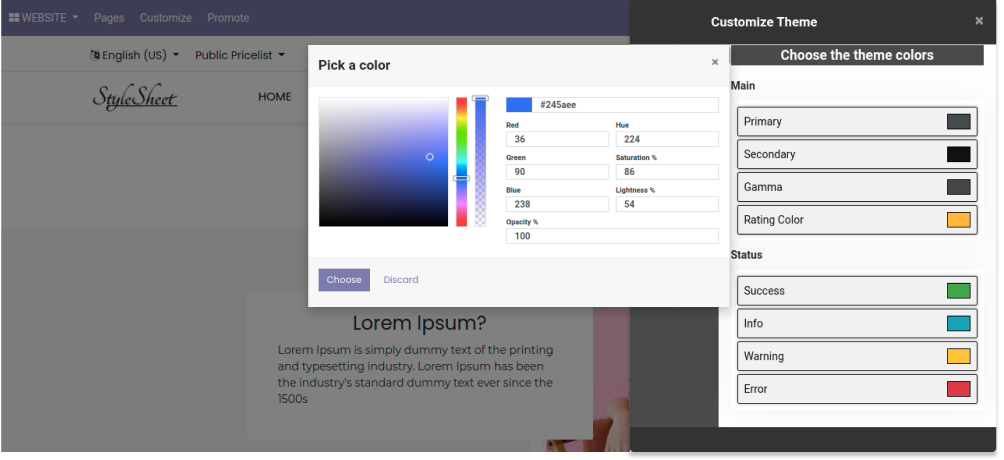This screenshot has height=460, width=1004.
Task: Click the opacity slider bar
Action: pos(480,162)
